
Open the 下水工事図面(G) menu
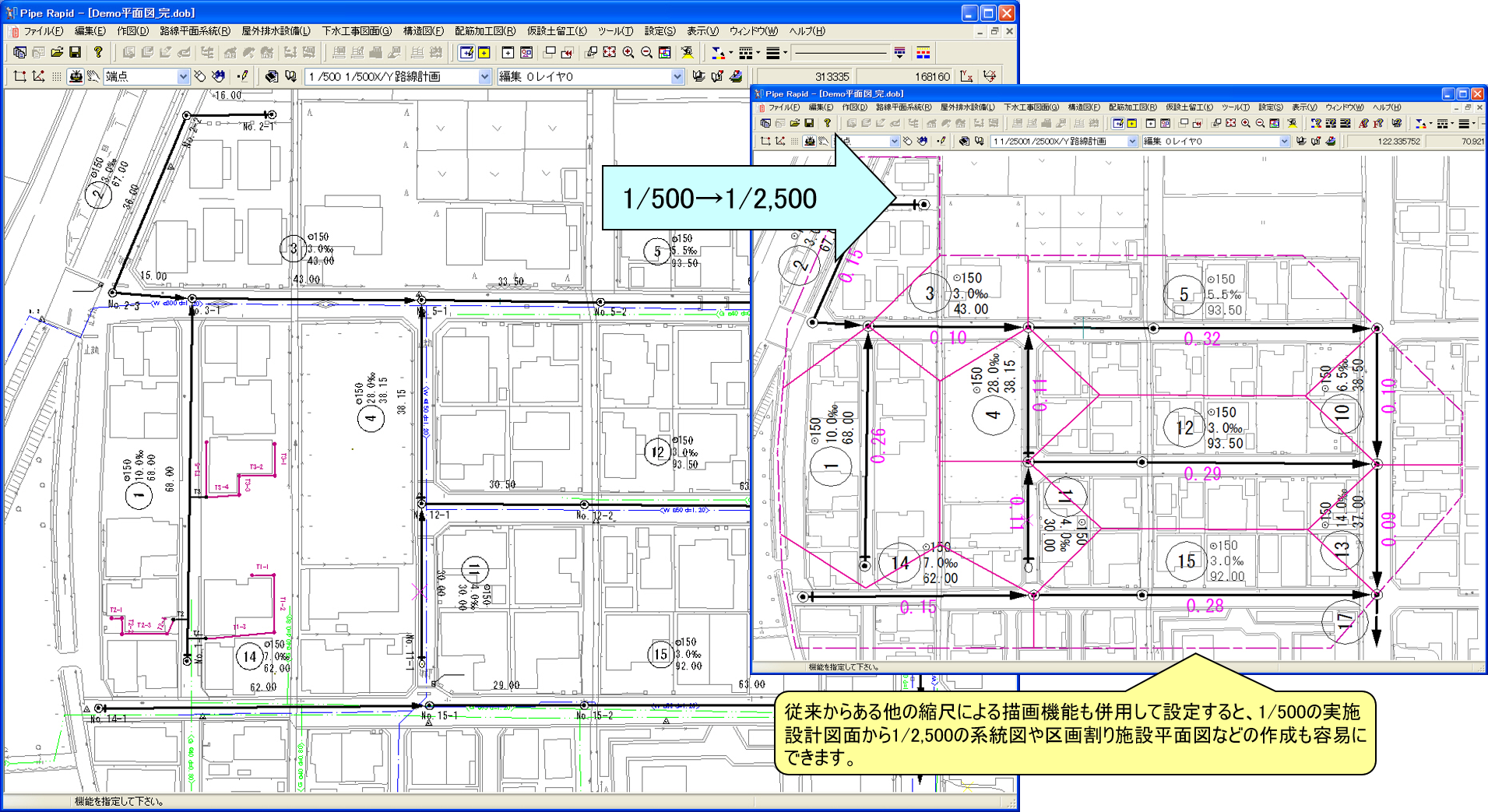point(357,31)
